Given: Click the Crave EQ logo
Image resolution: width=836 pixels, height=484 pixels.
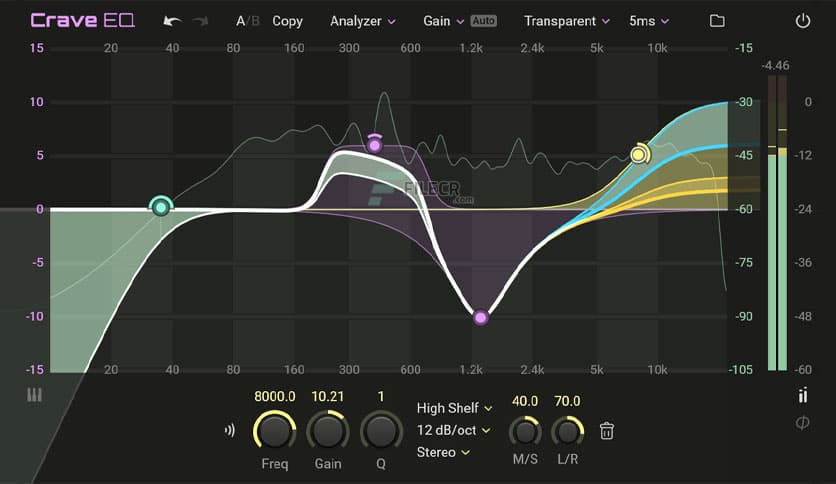Looking at the screenshot, I should [x=83, y=21].
